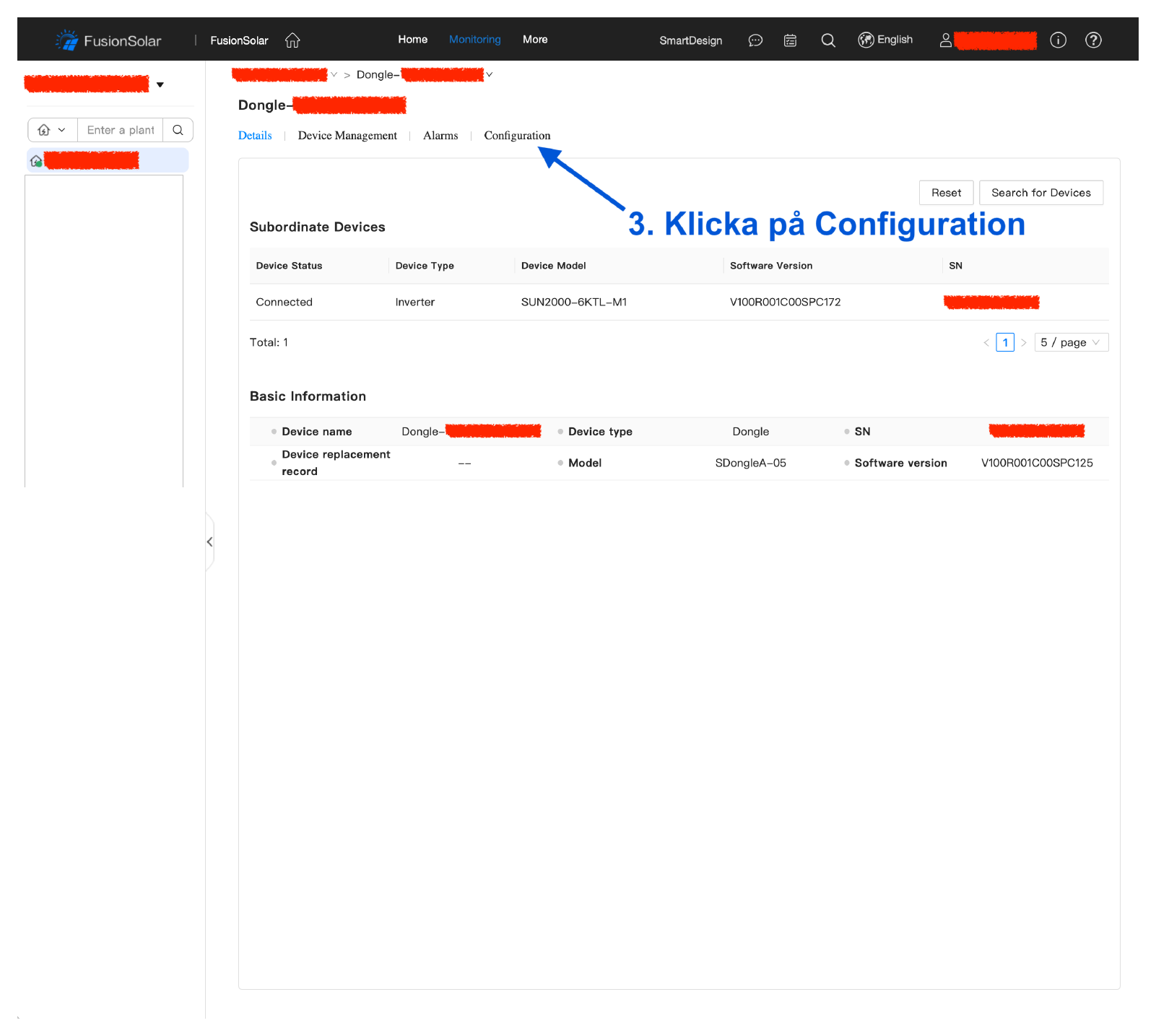Change language via English label
The height and width of the screenshot is (1036, 1156).
click(x=895, y=40)
